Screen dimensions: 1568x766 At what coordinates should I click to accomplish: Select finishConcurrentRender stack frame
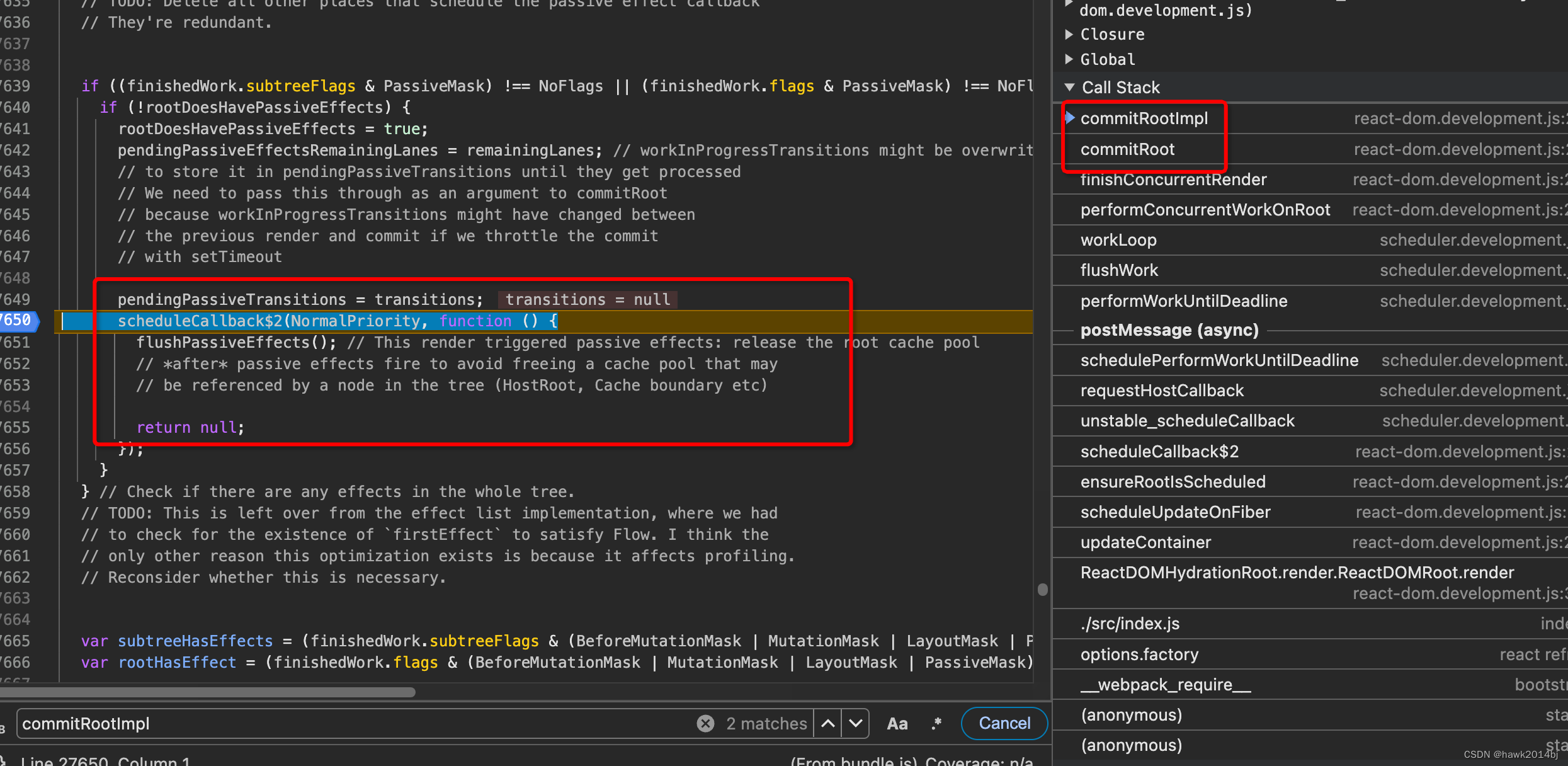1173,180
